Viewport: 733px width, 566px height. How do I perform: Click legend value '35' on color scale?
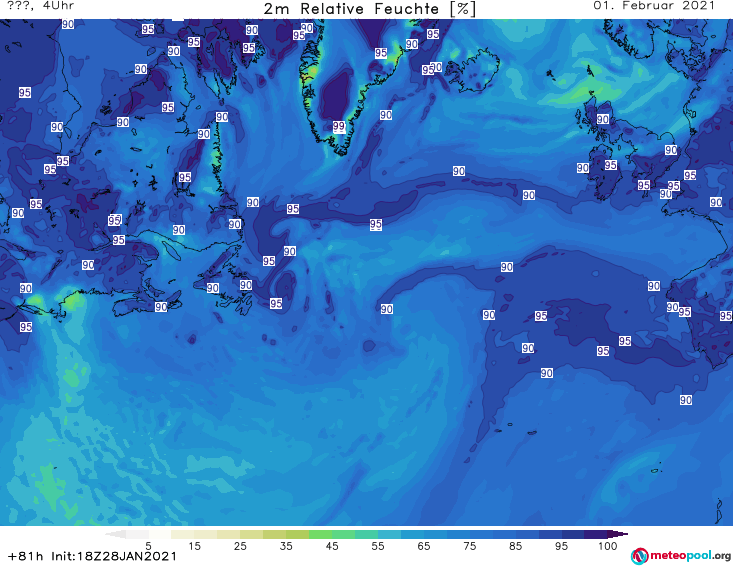(286, 546)
